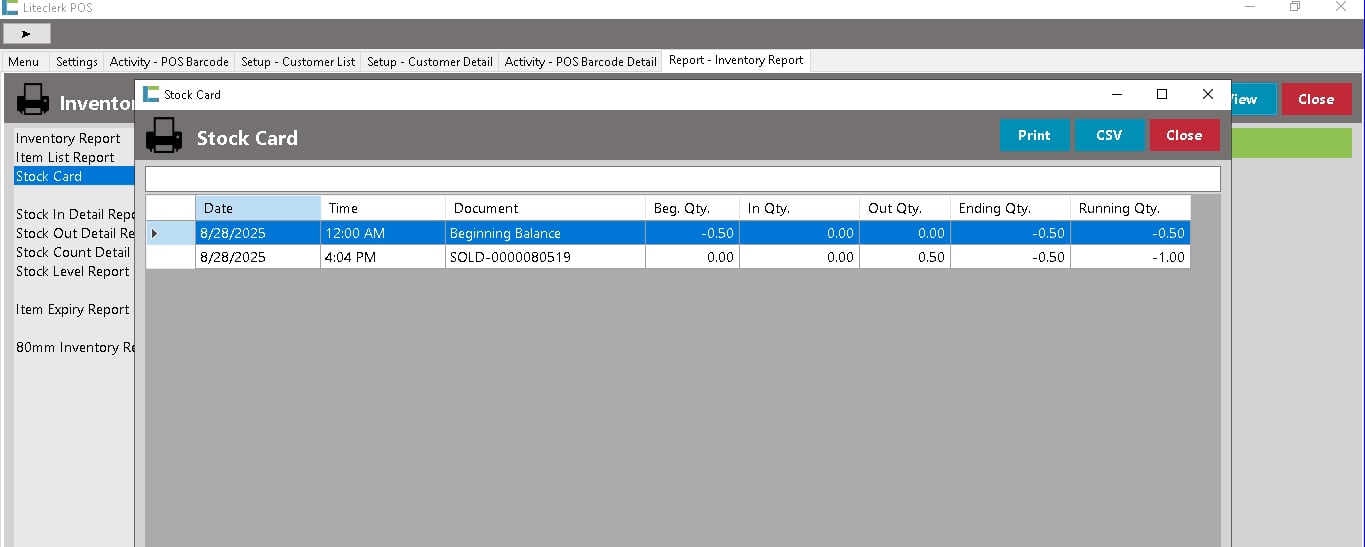The image size is (1365, 547).
Task: Click the printer icon in Stock Card header
Action: [164, 136]
